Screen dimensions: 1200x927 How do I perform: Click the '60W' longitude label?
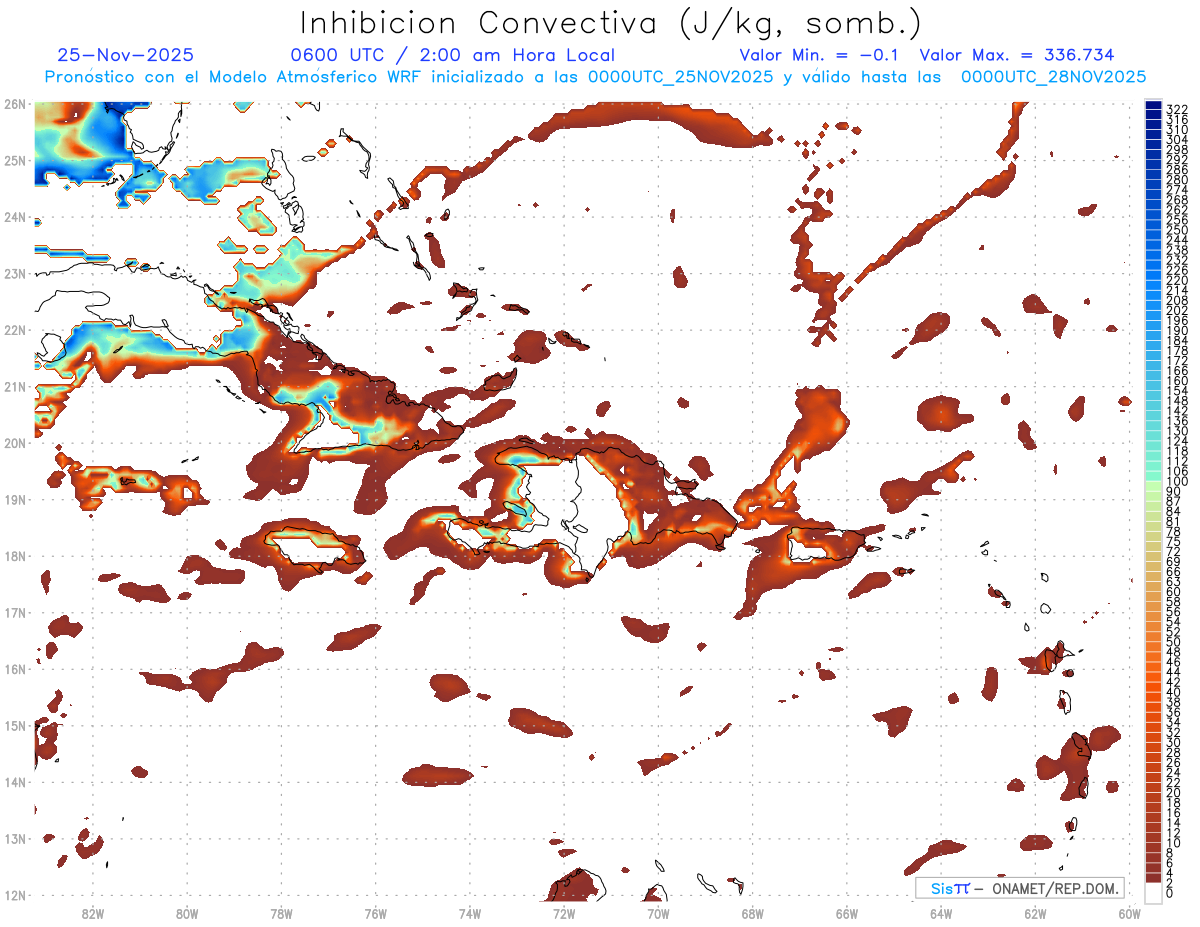pyautogui.click(x=1129, y=913)
